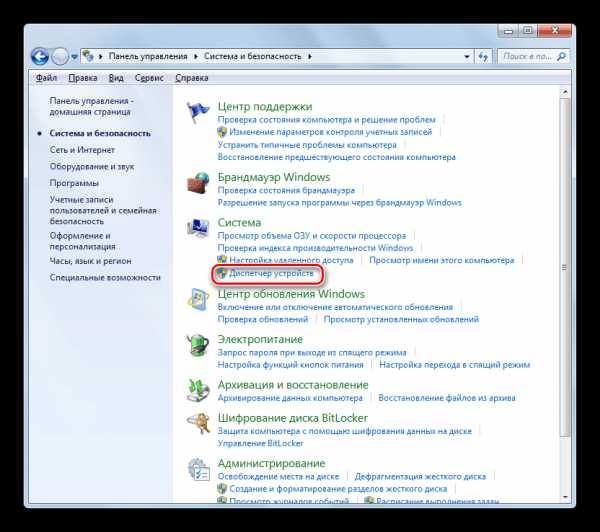Click the Администрирование gear icon
600x532 pixels.
(x=199, y=469)
